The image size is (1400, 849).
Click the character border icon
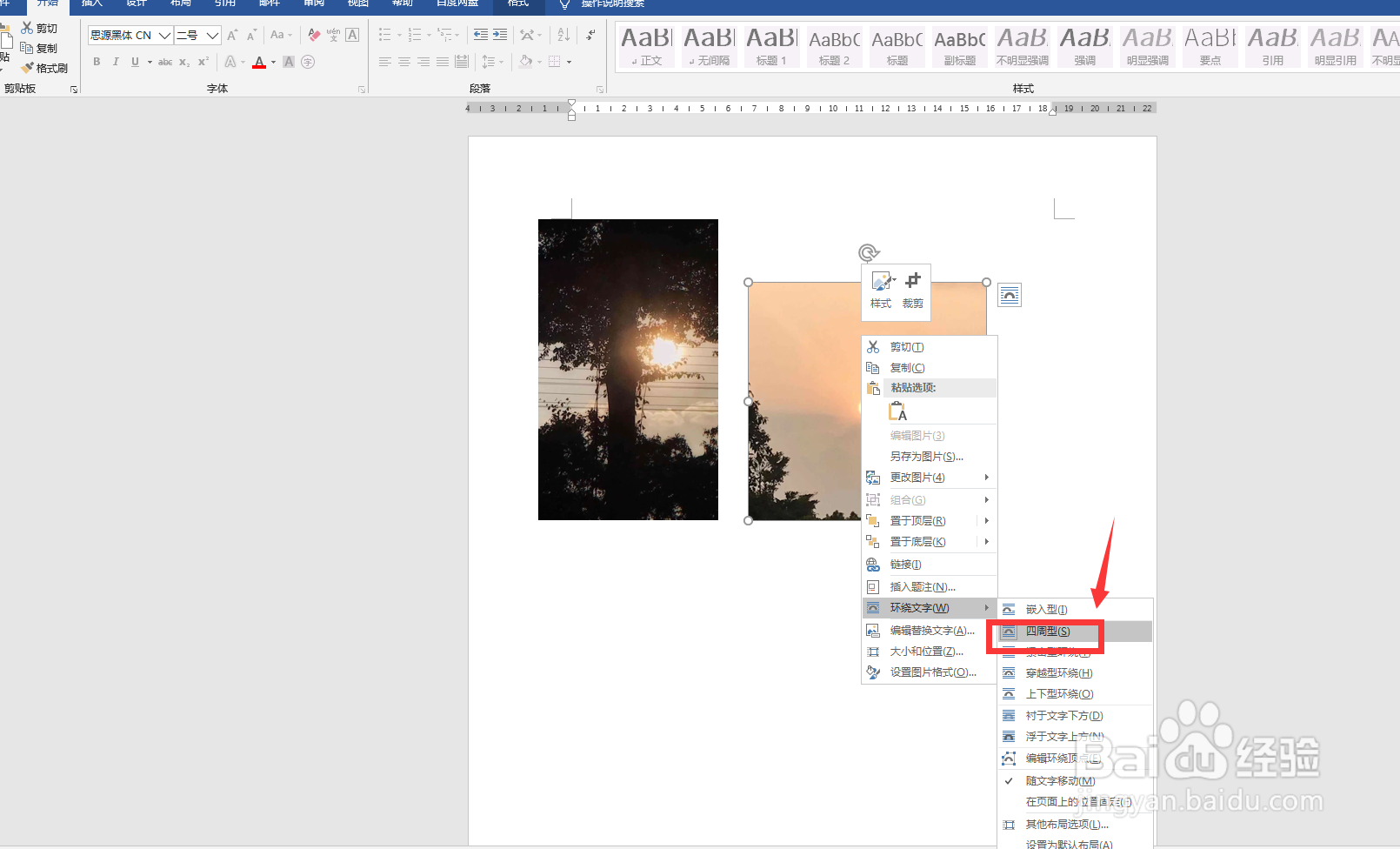[352, 35]
